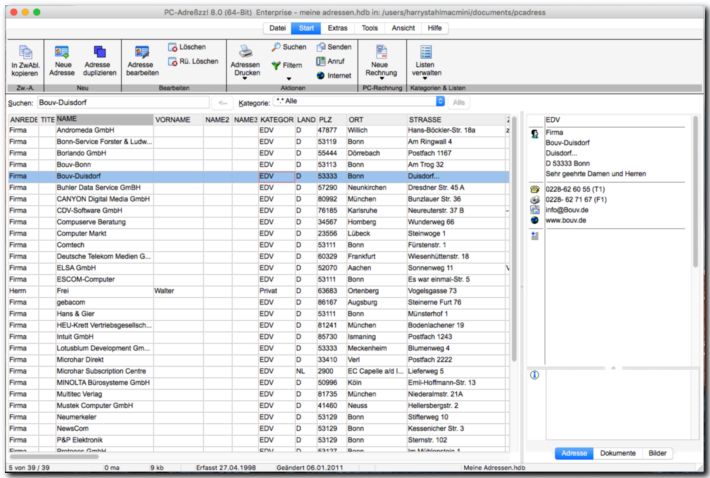The image size is (710, 478).
Task: Click the Suchen magnifier tool
Action: tap(289, 47)
